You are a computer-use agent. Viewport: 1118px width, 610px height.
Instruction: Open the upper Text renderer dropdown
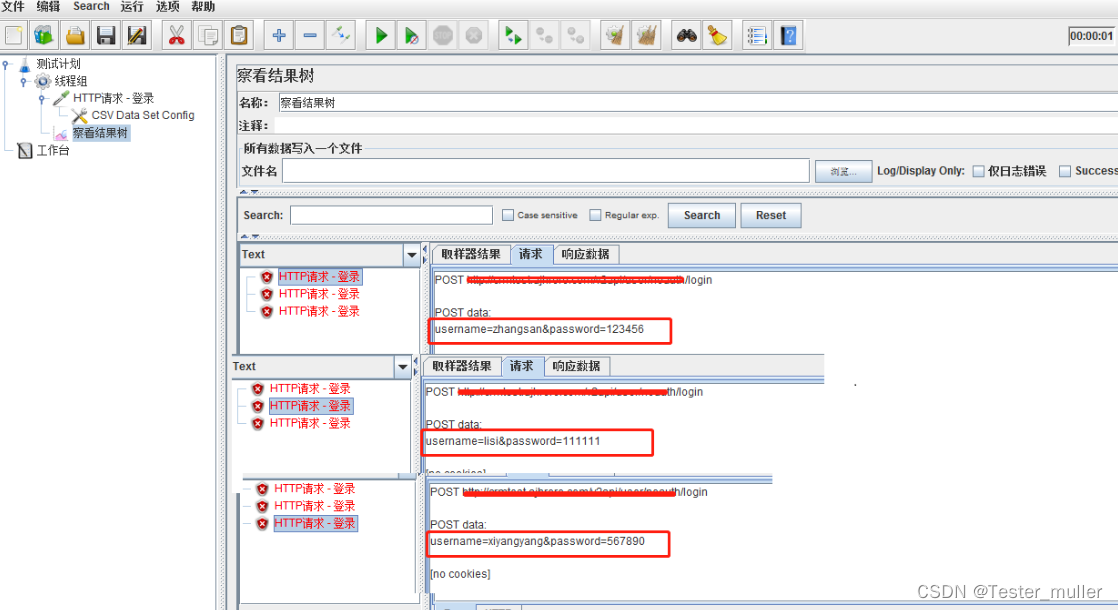point(411,254)
